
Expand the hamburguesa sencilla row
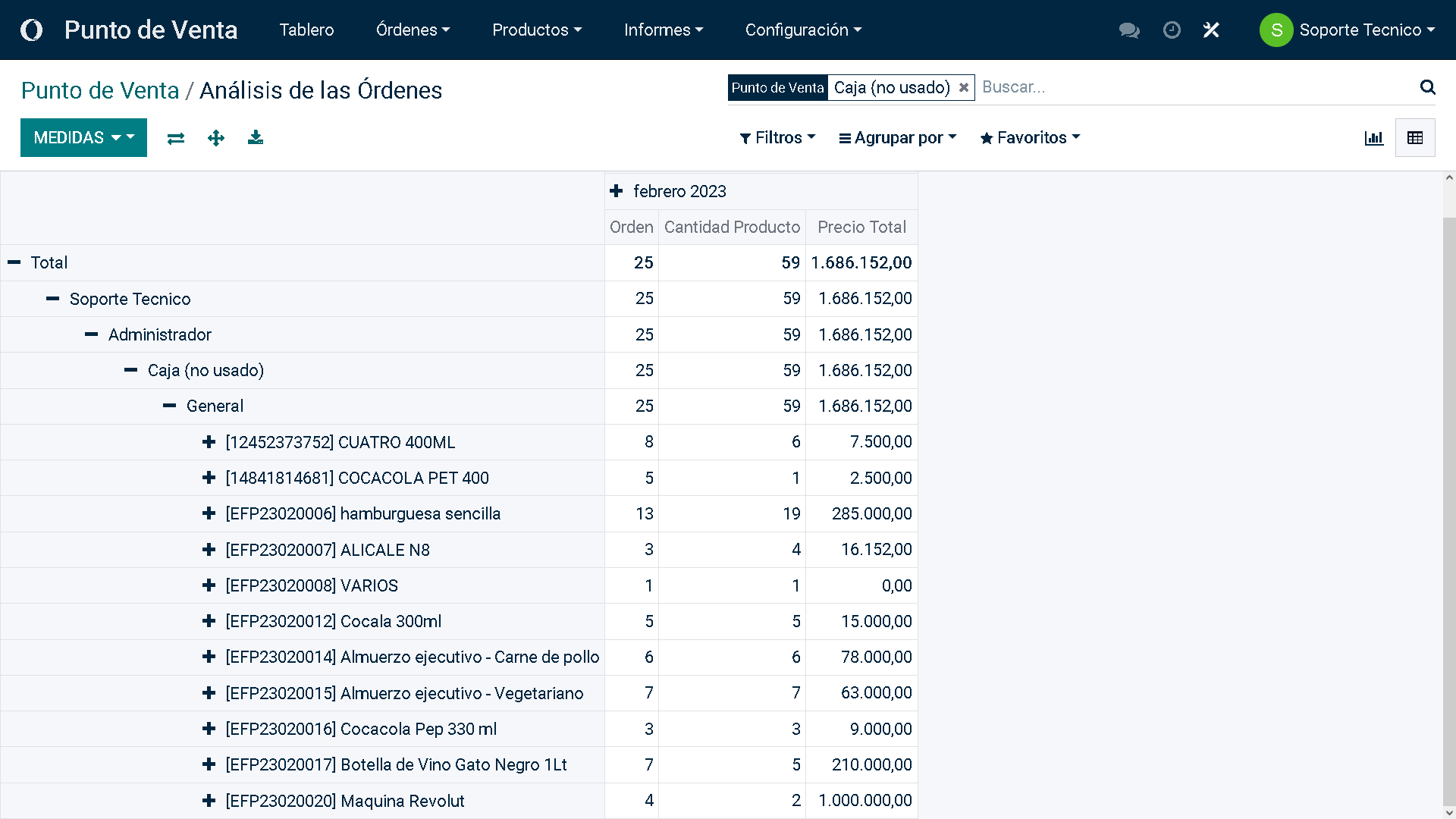(x=209, y=513)
